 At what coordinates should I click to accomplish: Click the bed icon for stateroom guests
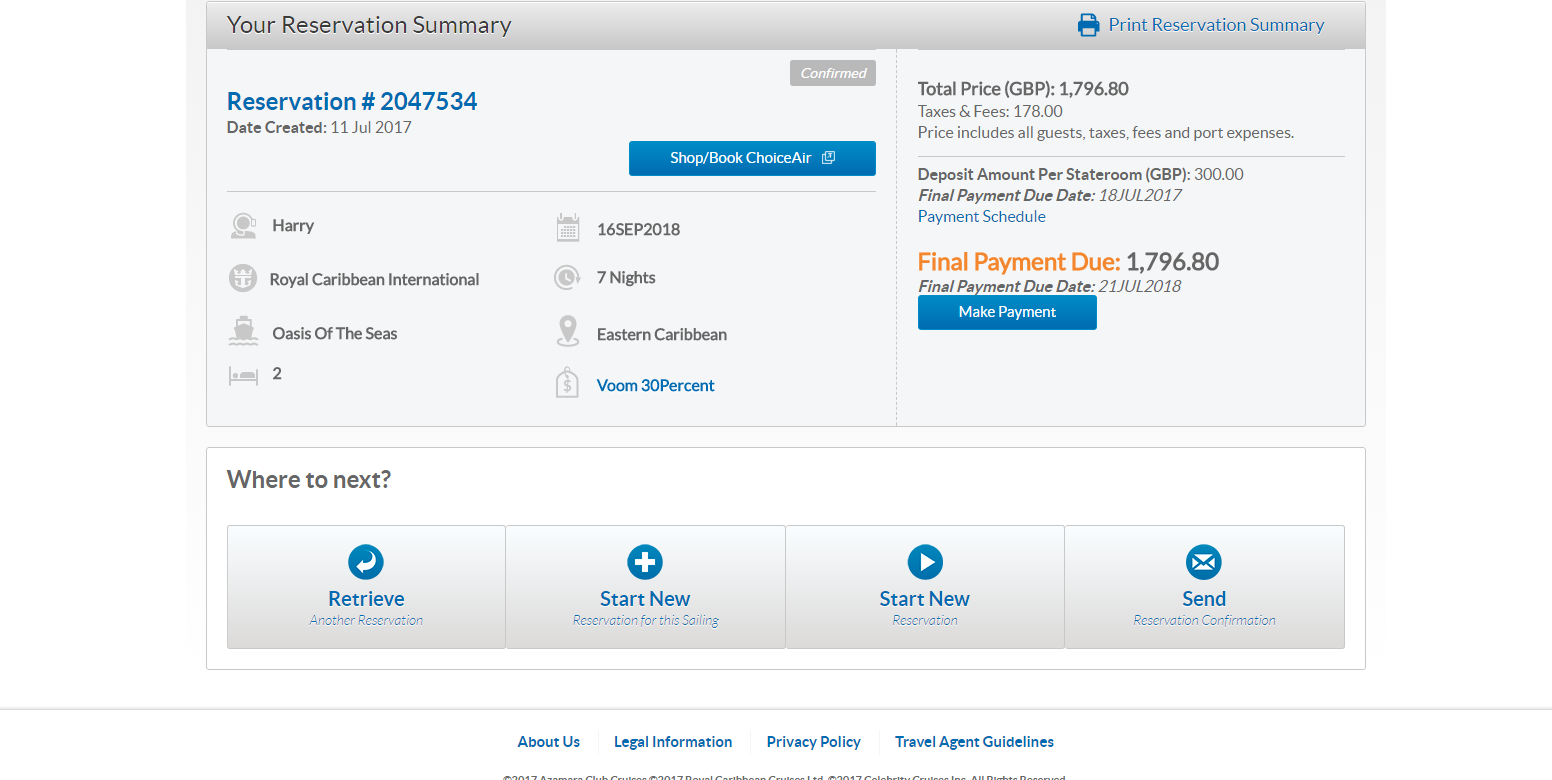[243, 376]
